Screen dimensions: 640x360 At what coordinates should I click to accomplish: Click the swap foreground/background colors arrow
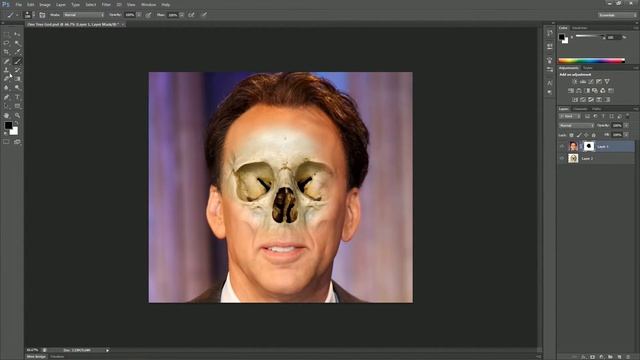[x=16, y=123]
